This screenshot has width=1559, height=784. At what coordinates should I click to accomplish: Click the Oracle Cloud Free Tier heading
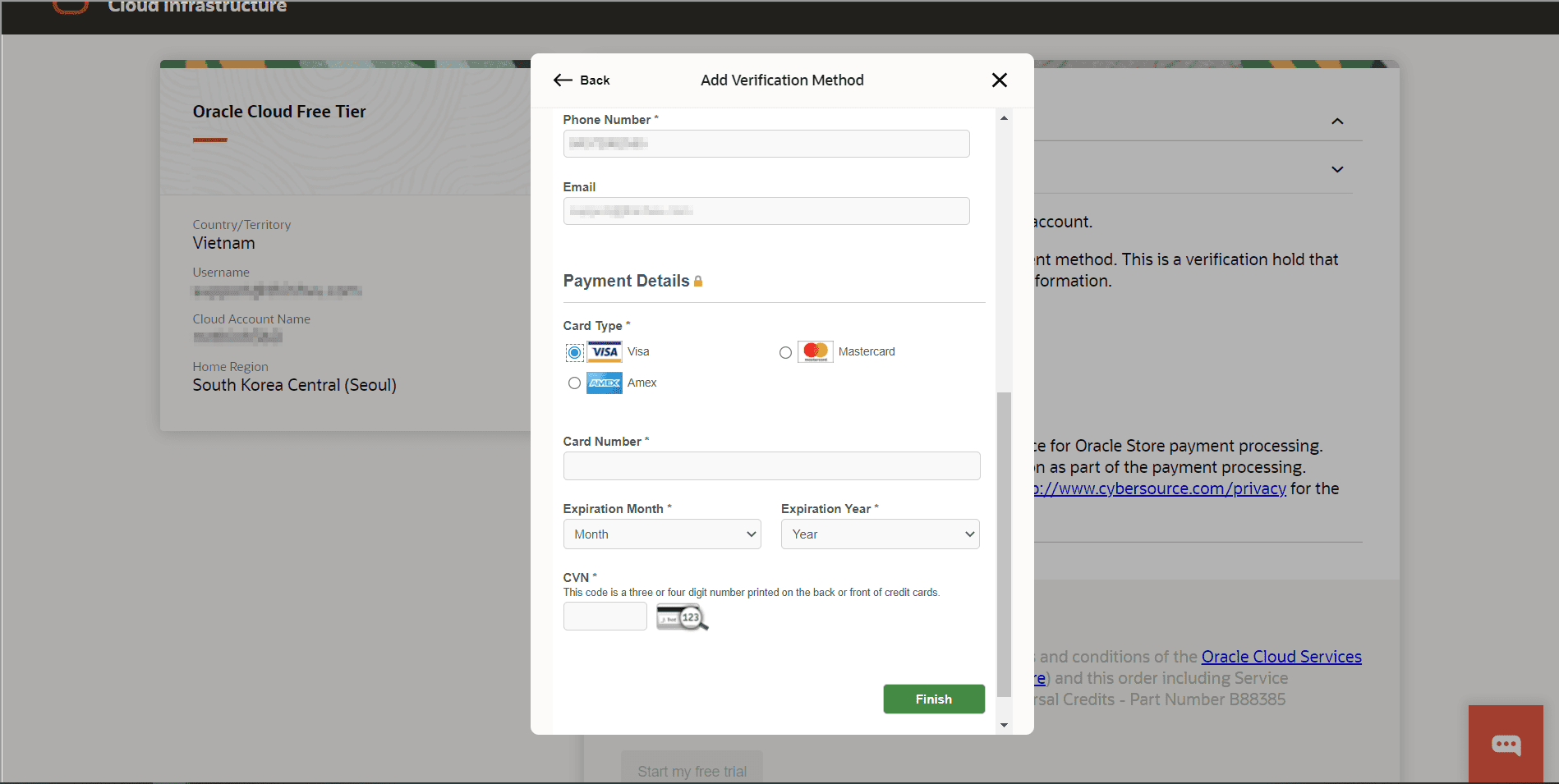click(279, 112)
